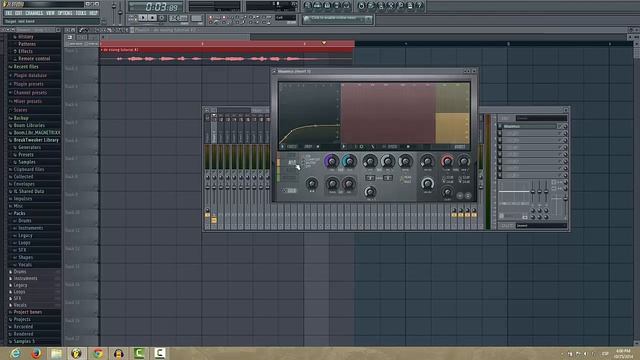
Task: Open the HELP menu
Action: [93, 13]
